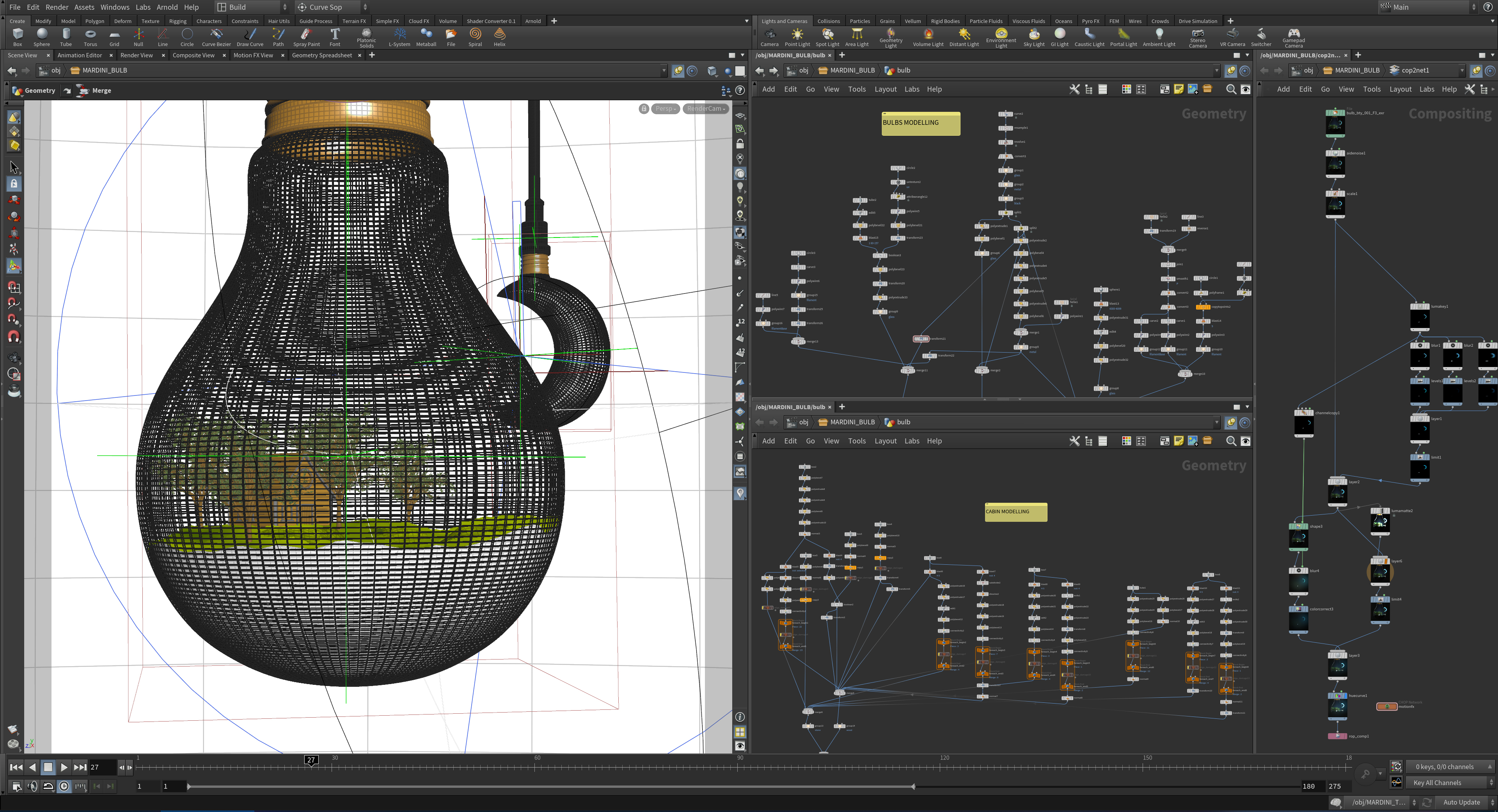Expand the Main take dropdown
1498x812 pixels.
pos(1428,7)
